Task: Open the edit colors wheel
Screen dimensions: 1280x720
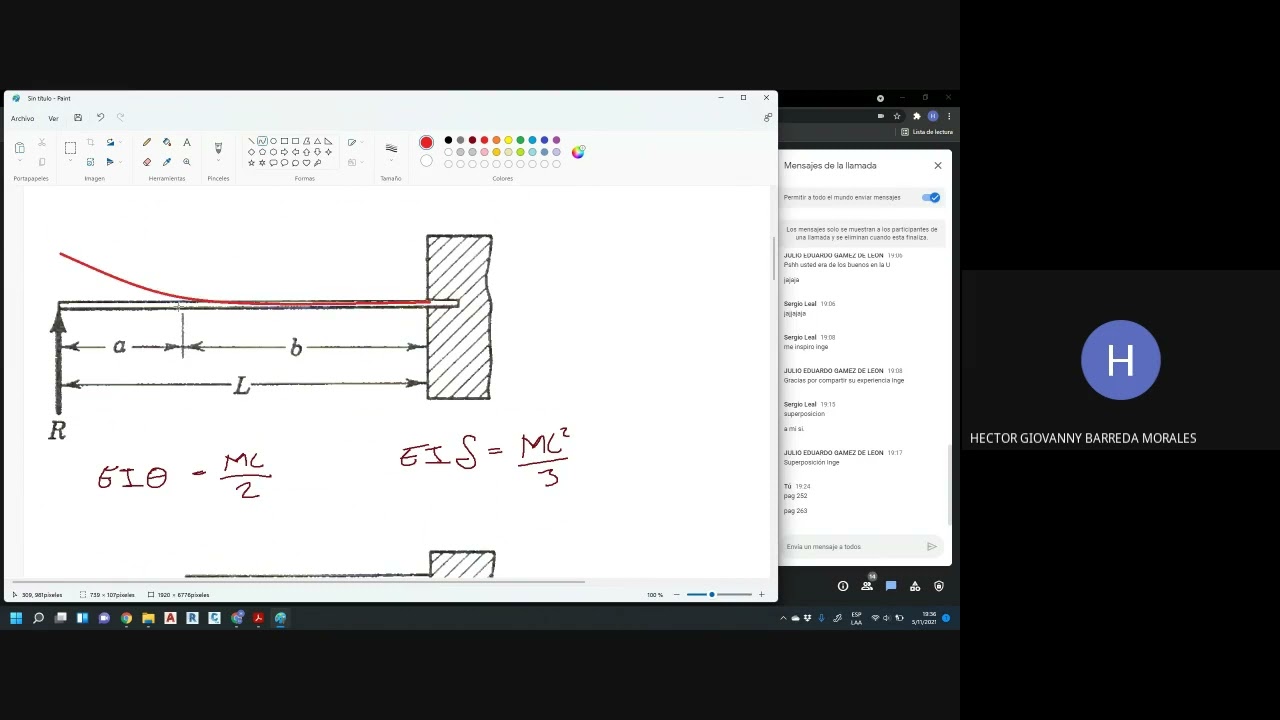Action: coord(578,152)
